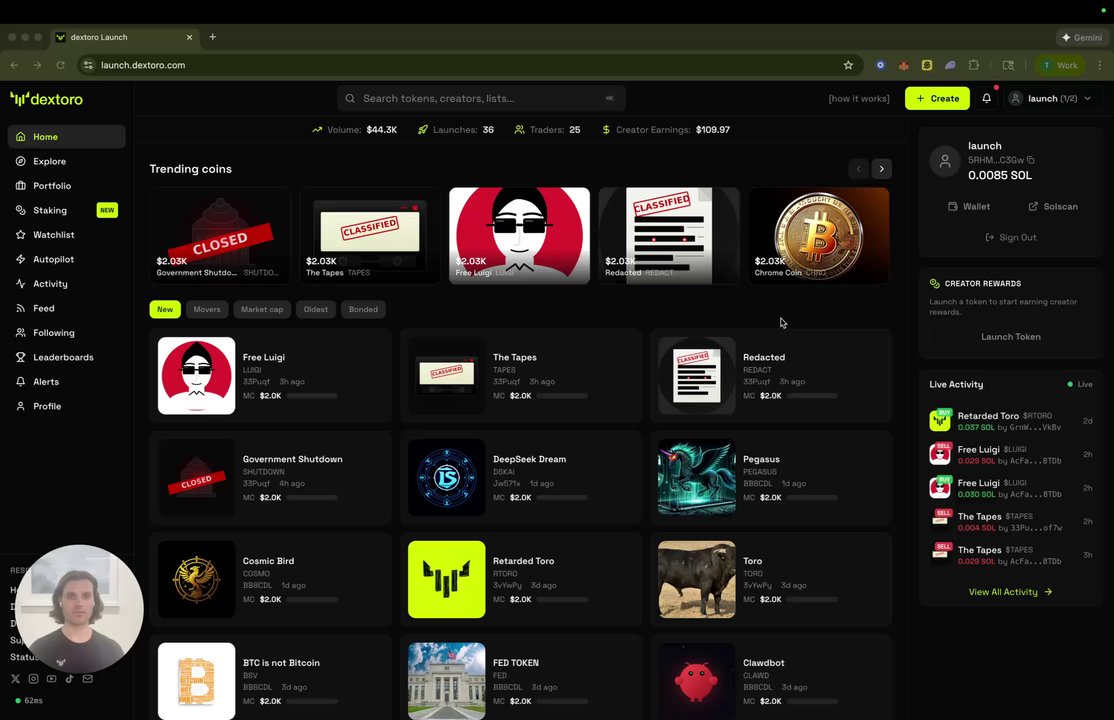Image resolution: width=1114 pixels, height=720 pixels.
Task: Open Government Shutdown trending card
Action: 220,235
